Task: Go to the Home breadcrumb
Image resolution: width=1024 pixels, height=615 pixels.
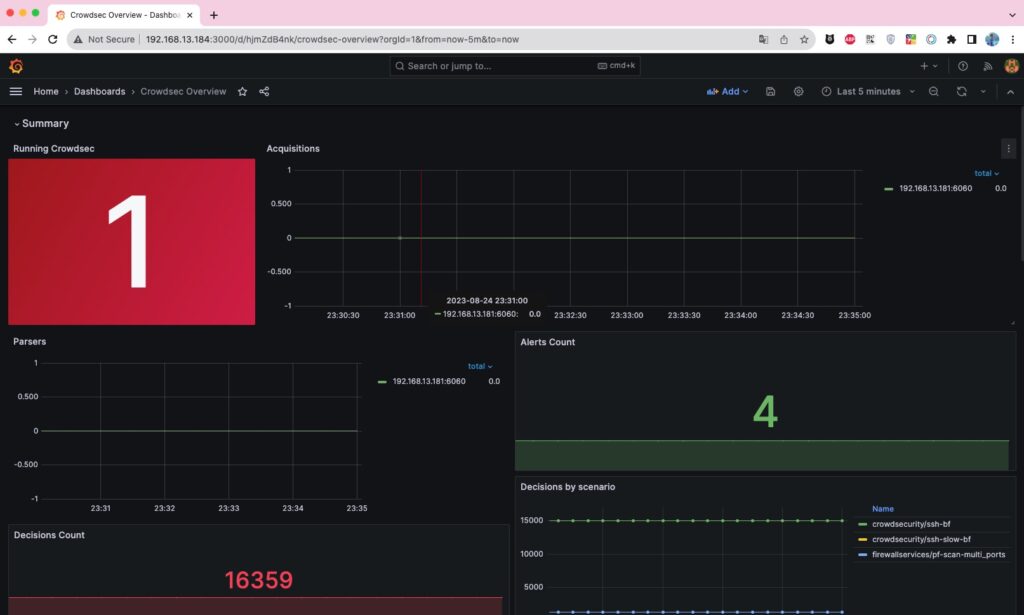Action: pos(46,91)
